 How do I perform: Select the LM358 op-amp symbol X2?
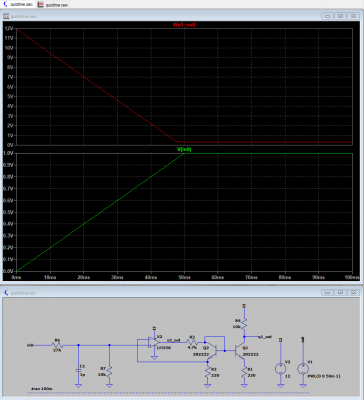(154, 341)
